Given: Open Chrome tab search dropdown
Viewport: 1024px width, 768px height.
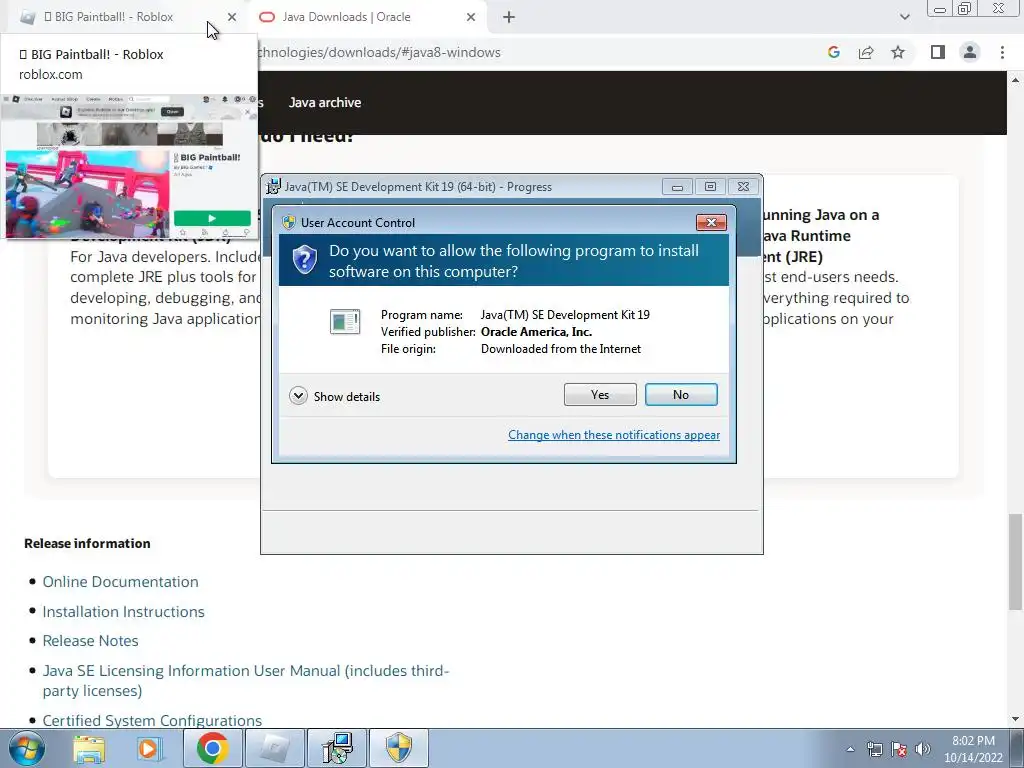Looking at the screenshot, I should [904, 17].
